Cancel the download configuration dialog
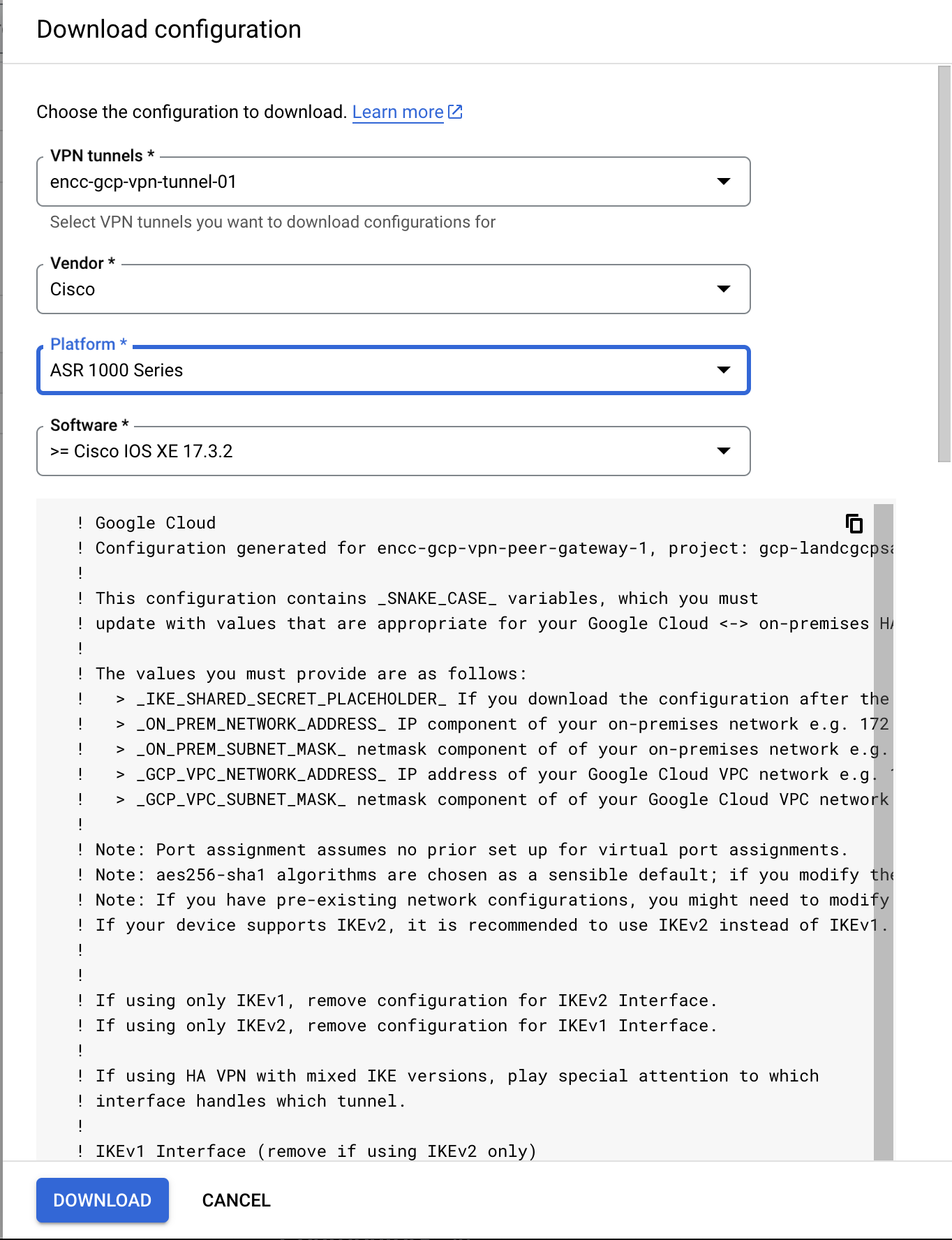 click(x=237, y=1200)
